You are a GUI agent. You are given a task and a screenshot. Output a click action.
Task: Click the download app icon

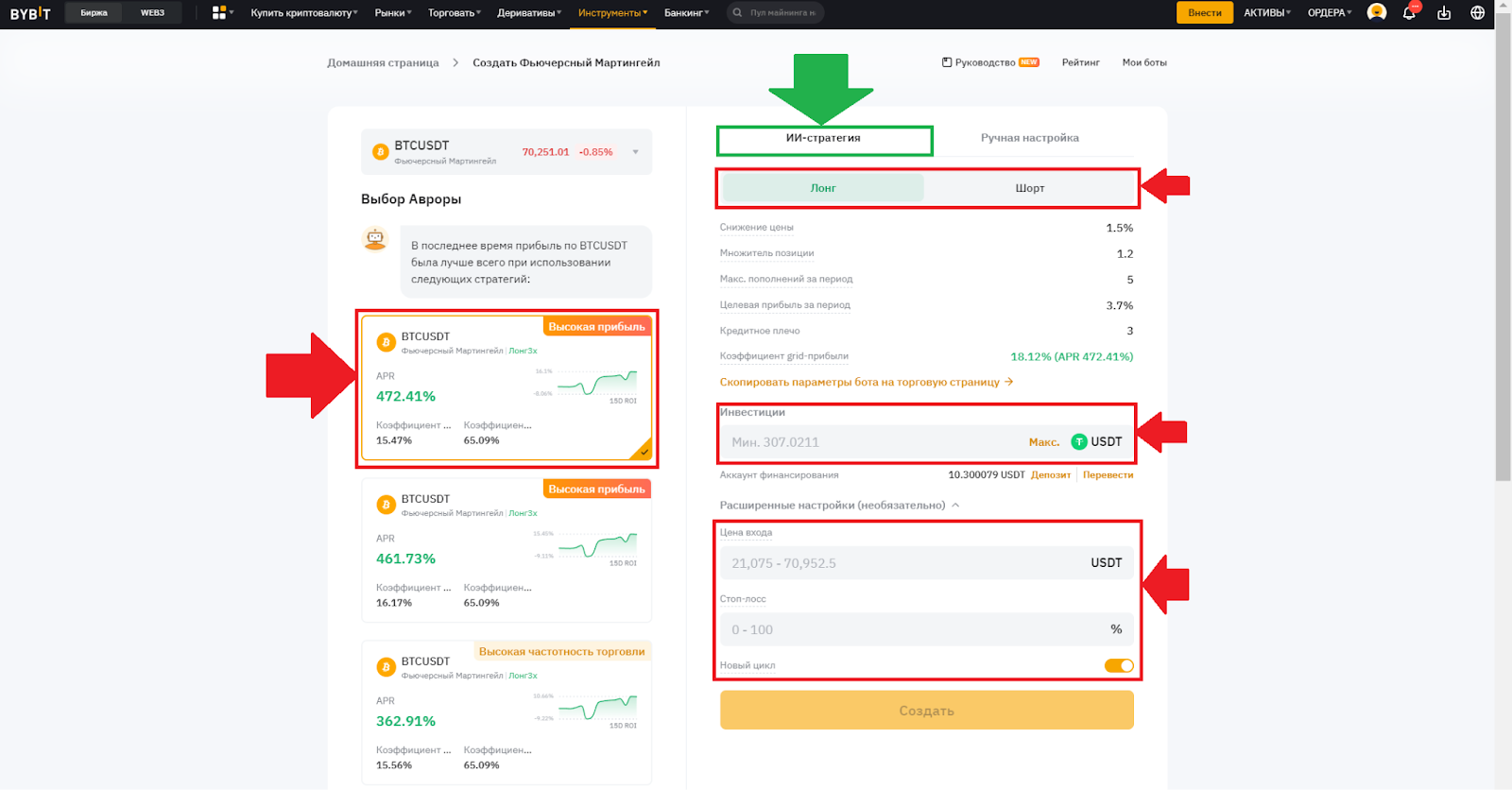point(1444,12)
